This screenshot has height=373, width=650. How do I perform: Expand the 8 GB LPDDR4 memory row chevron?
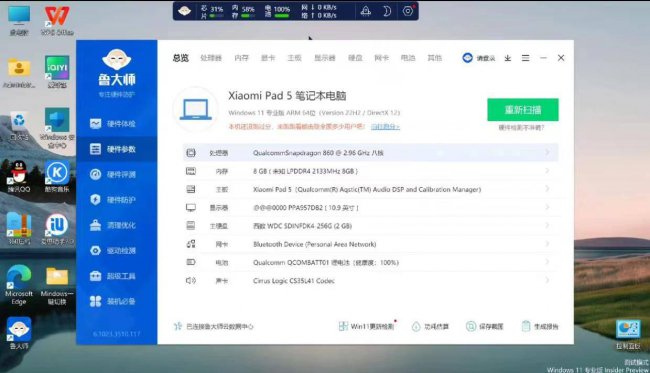pyautogui.click(x=547, y=171)
